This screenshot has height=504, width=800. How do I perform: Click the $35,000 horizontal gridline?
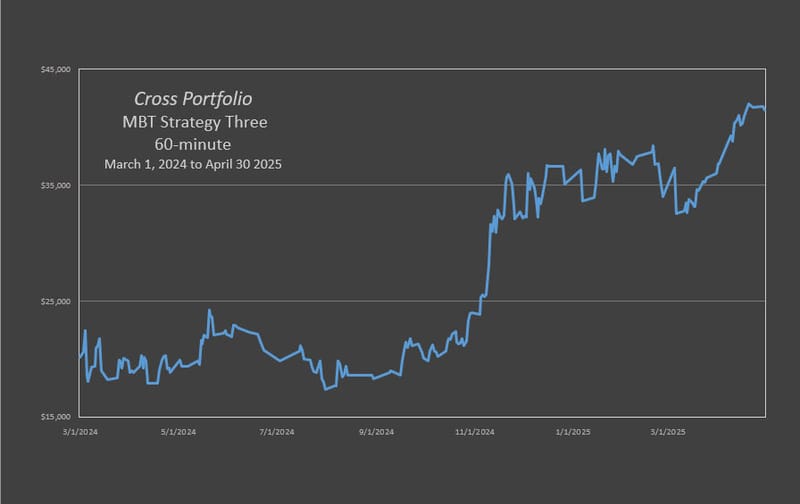(x=422, y=185)
